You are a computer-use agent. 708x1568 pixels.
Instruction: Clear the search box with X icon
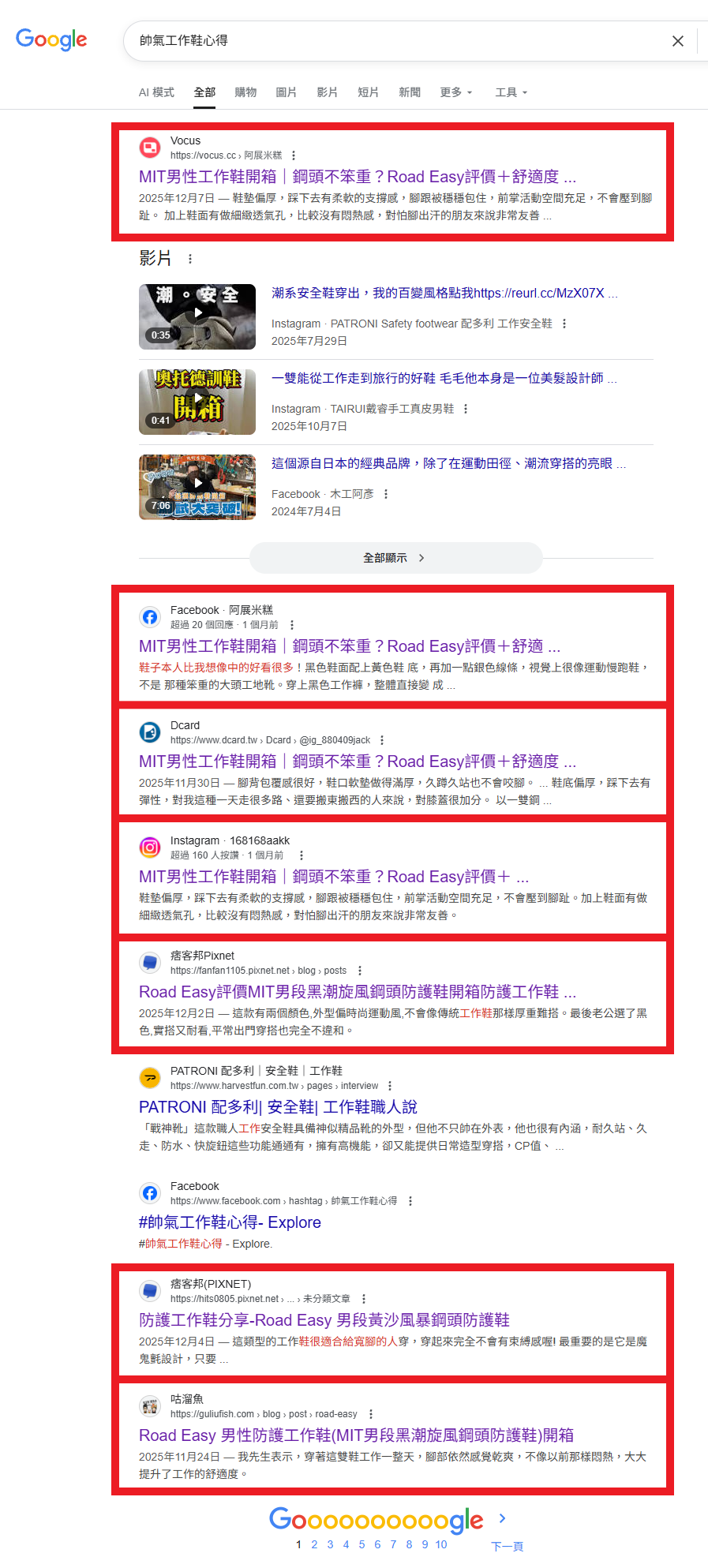coord(677,41)
